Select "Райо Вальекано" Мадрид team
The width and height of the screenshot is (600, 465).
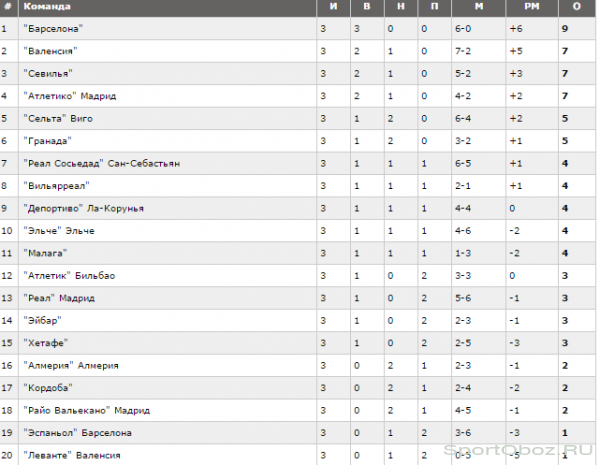click(87, 411)
